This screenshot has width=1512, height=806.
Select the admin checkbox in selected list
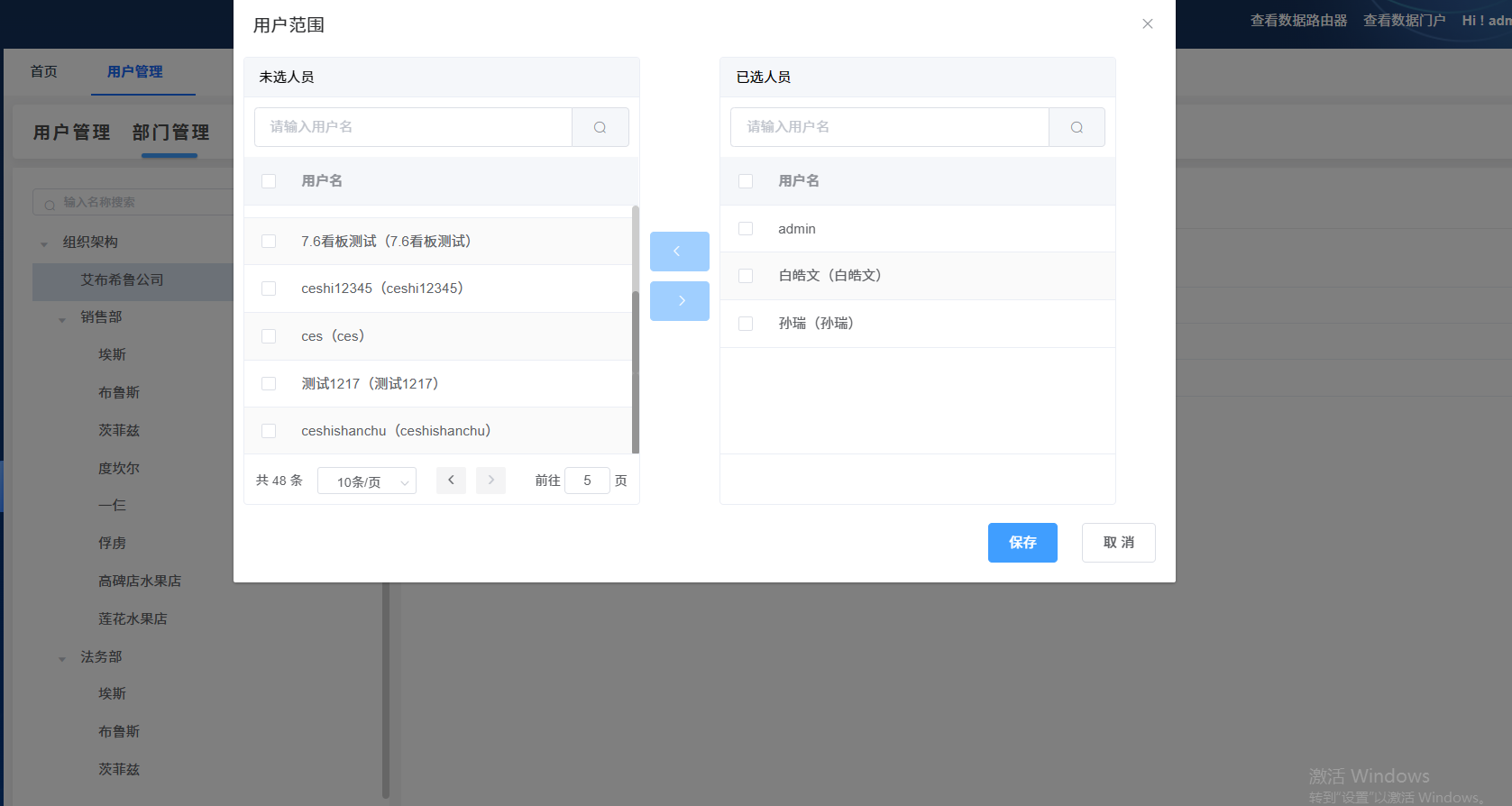click(x=746, y=229)
